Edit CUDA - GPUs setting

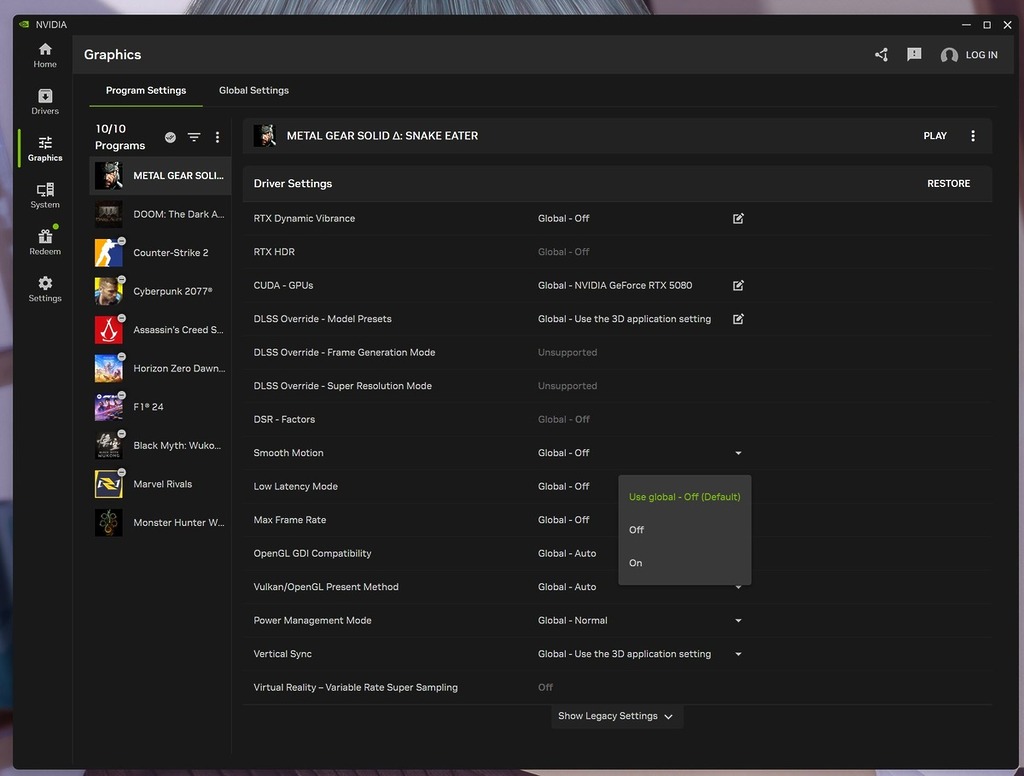tap(738, 285)
